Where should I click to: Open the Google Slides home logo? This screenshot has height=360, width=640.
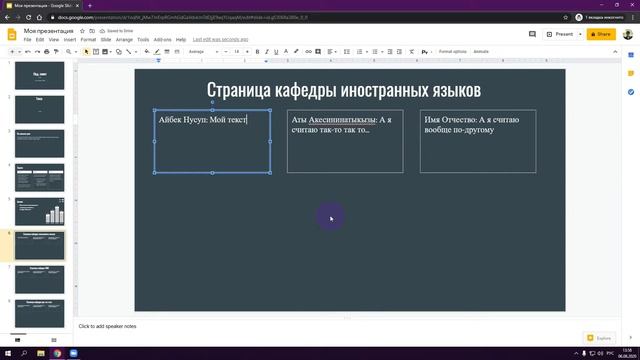pyautogui.click(x=12, y=34)
